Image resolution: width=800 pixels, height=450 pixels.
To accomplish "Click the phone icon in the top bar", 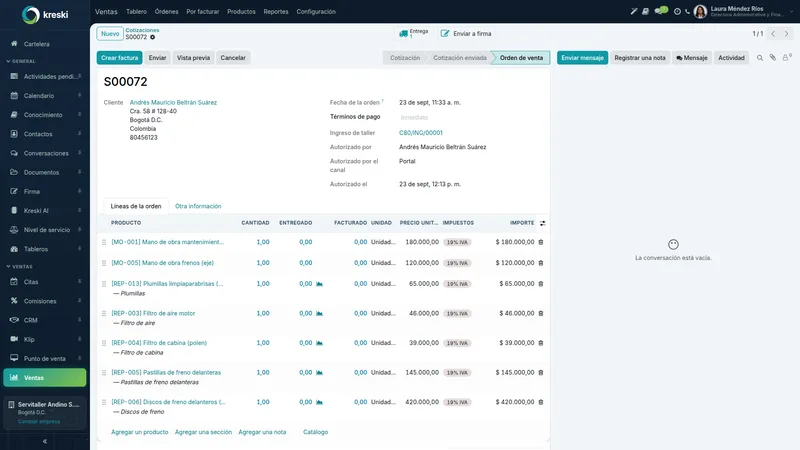I will pyautogui.click(x=687, y=11).
